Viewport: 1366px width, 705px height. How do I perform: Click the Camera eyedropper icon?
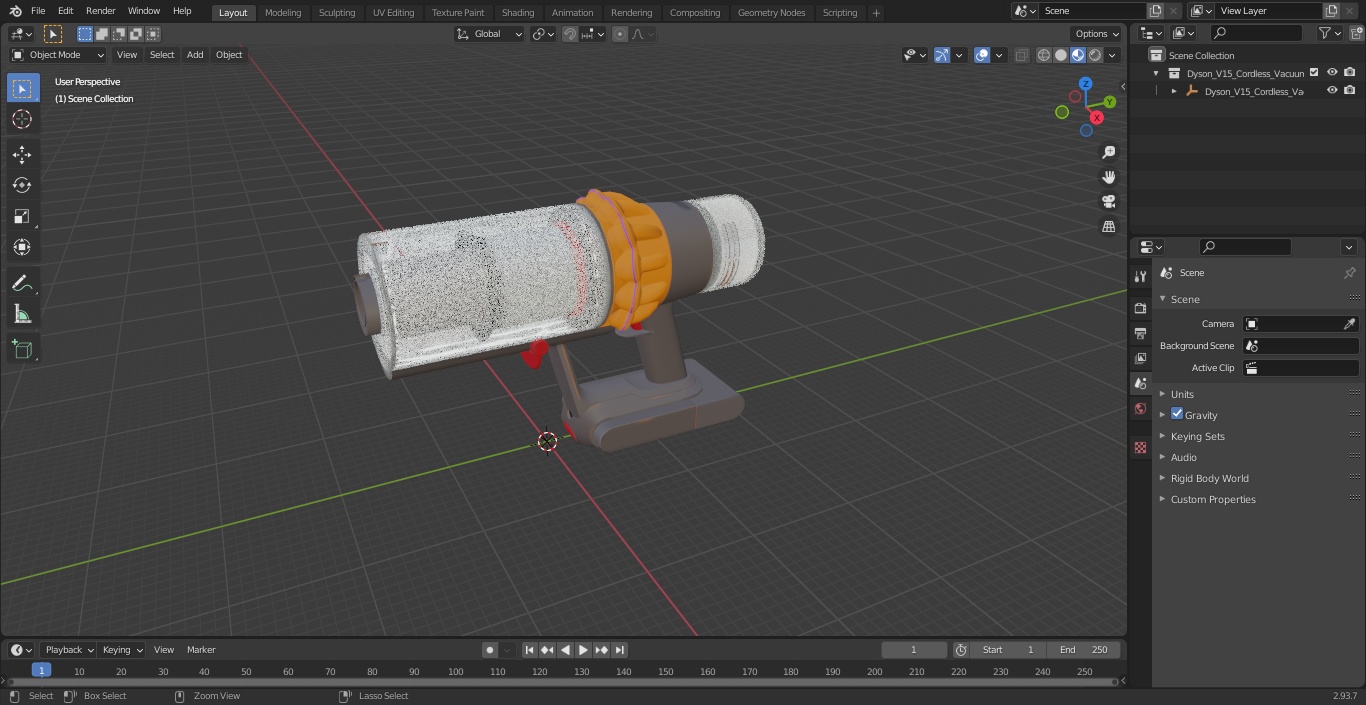[x=1349, y=324]
